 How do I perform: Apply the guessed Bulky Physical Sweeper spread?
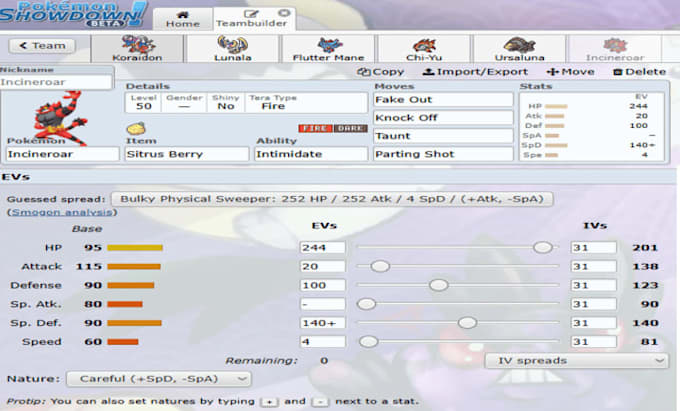pos(332,199)
